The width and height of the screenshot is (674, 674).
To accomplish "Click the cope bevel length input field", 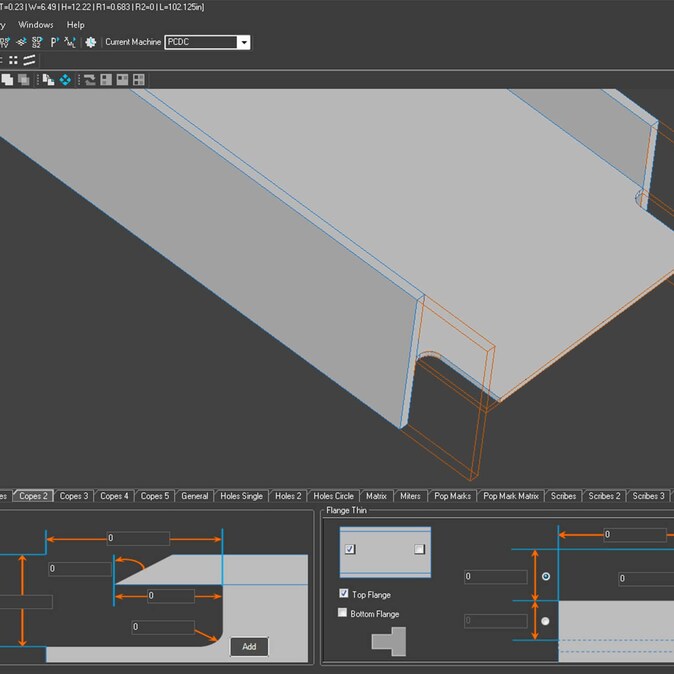I will 171,596.
